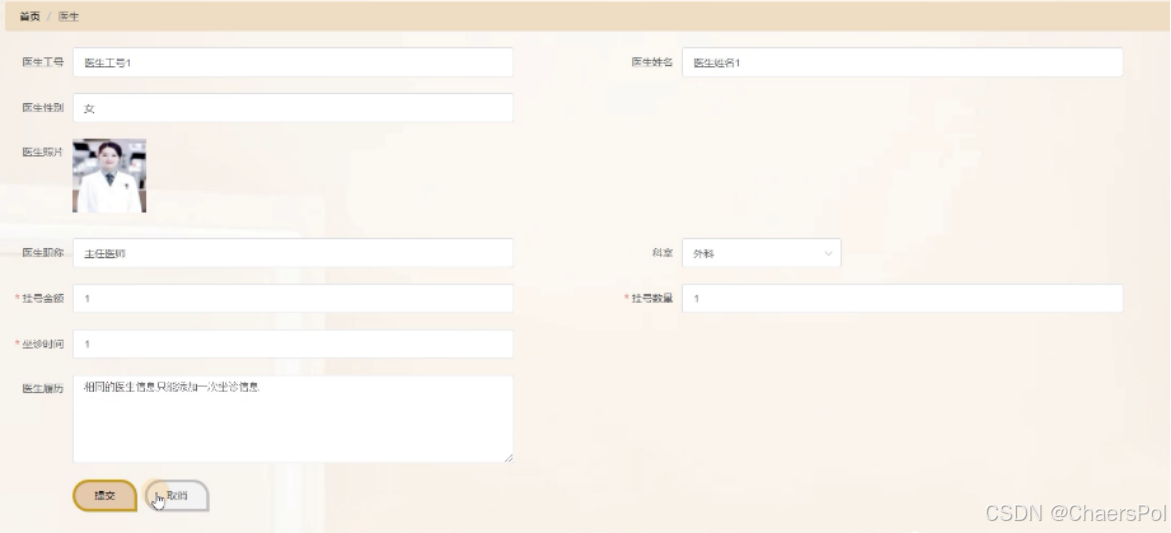1171x533 pixels.
Task: Click inside the 医生履历 textarea
Action: coord(293,420)
